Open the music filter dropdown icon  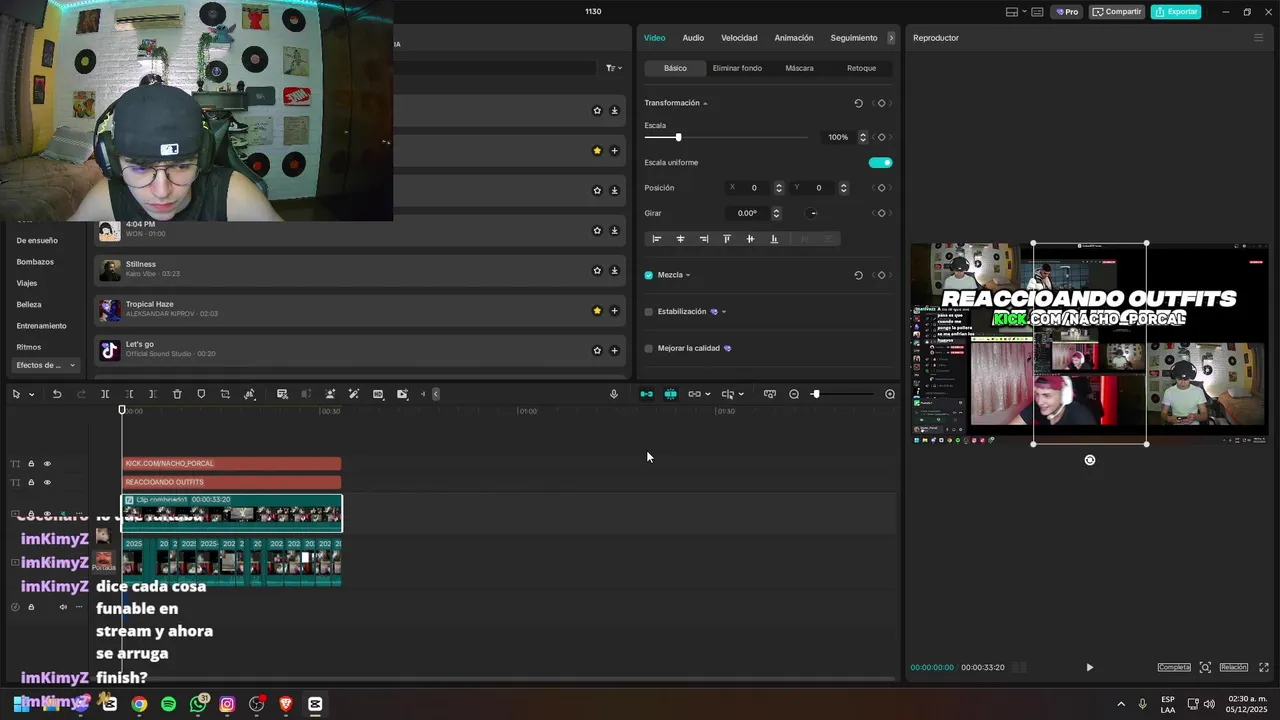613,68
